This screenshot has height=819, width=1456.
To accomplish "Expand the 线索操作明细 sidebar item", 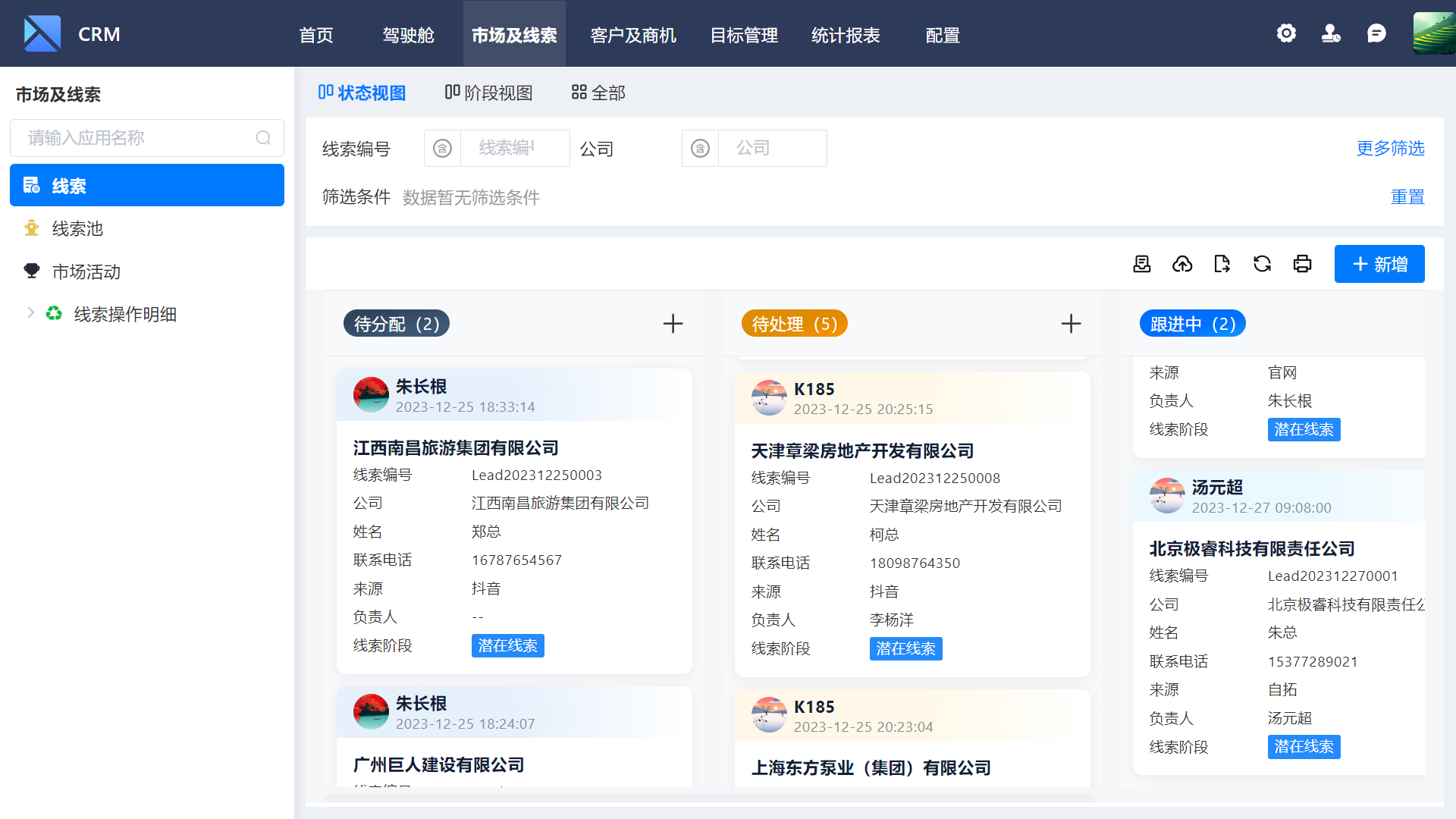I will (x=30, y=312).
